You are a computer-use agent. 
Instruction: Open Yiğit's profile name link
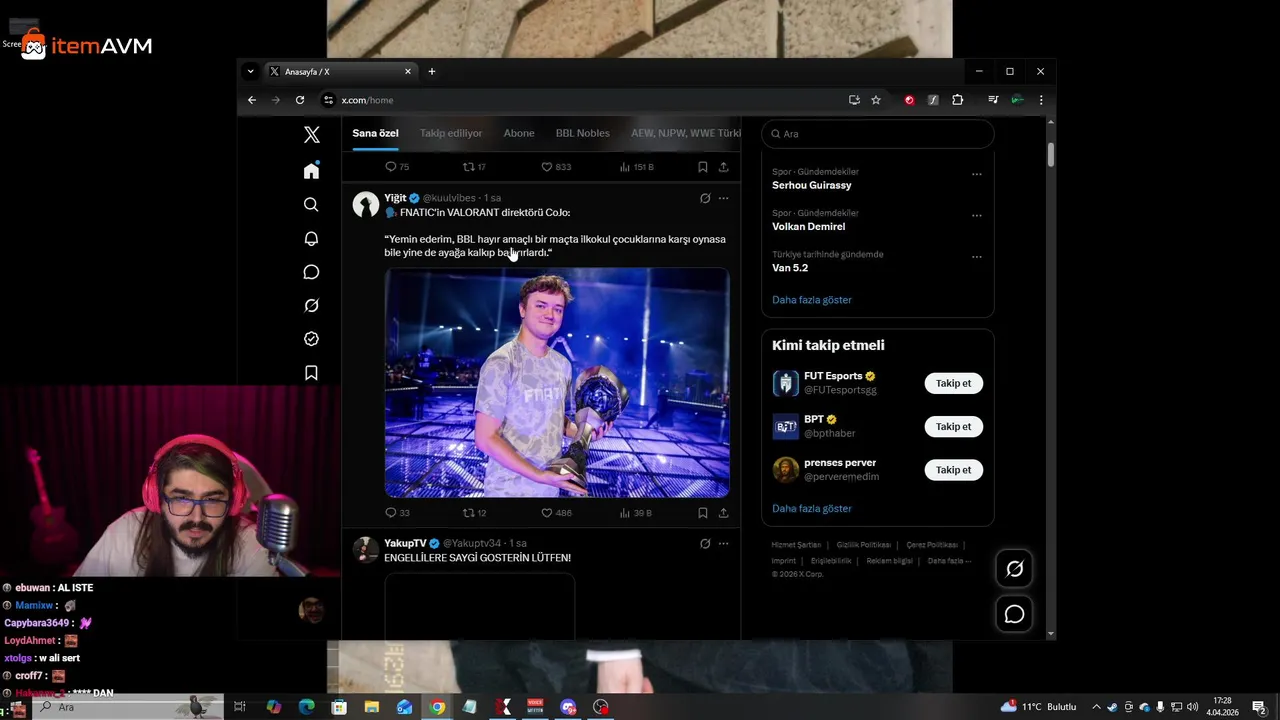point(395,198)
